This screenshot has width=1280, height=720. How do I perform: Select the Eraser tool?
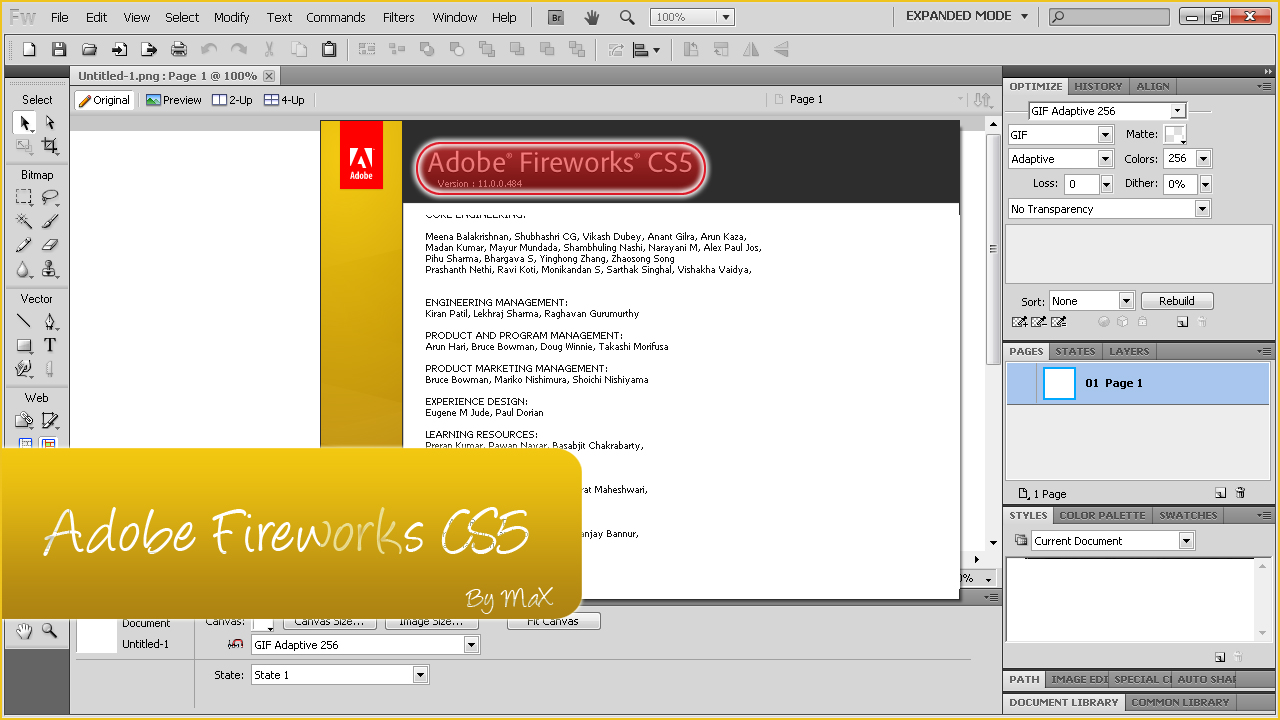coord(50,245)
